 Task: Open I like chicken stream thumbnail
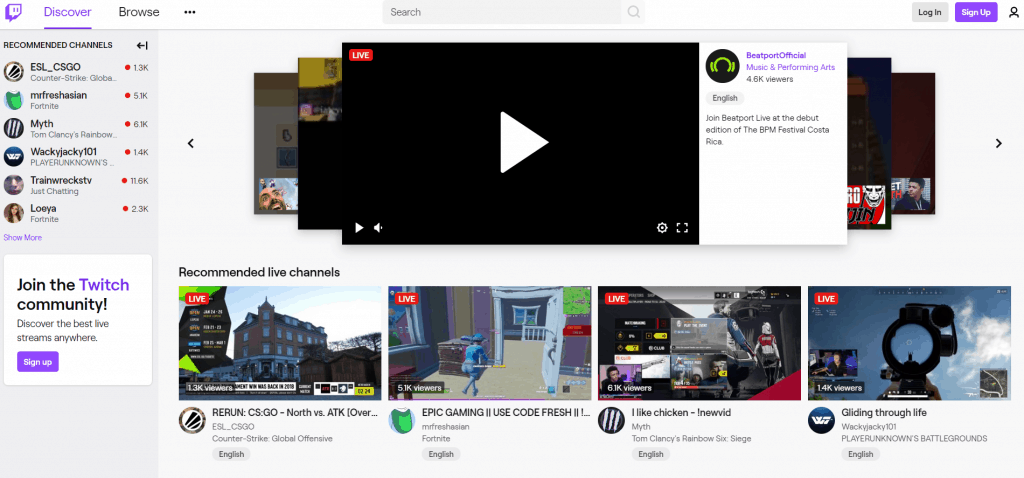point(699,343)
